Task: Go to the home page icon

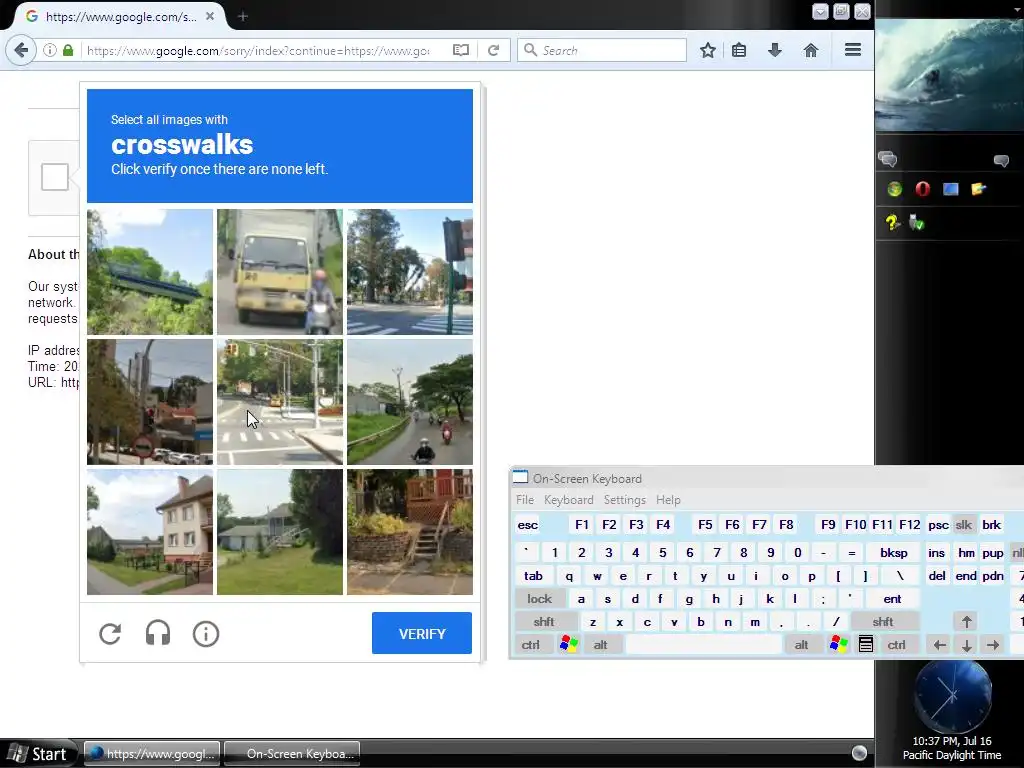Action: click(x=810, y=50)
